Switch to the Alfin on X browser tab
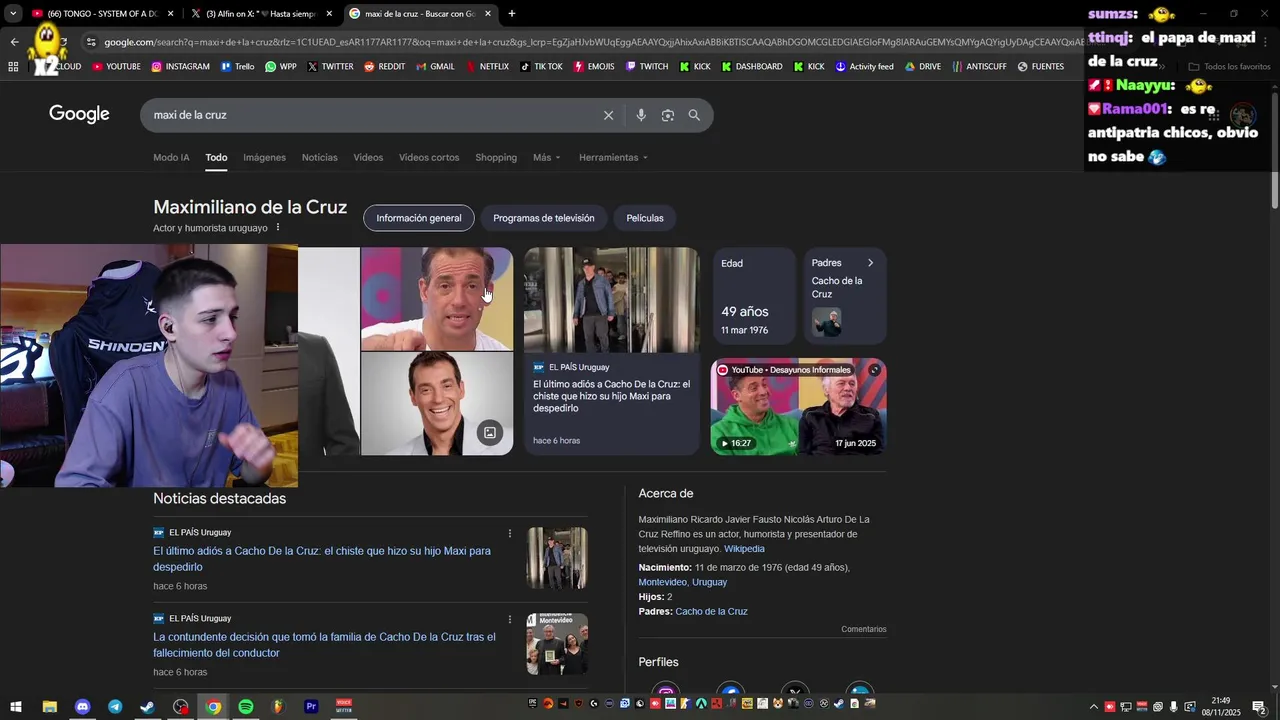This screenshot has width=1280, height=720. pyautogui.click(x=262, y=14)
